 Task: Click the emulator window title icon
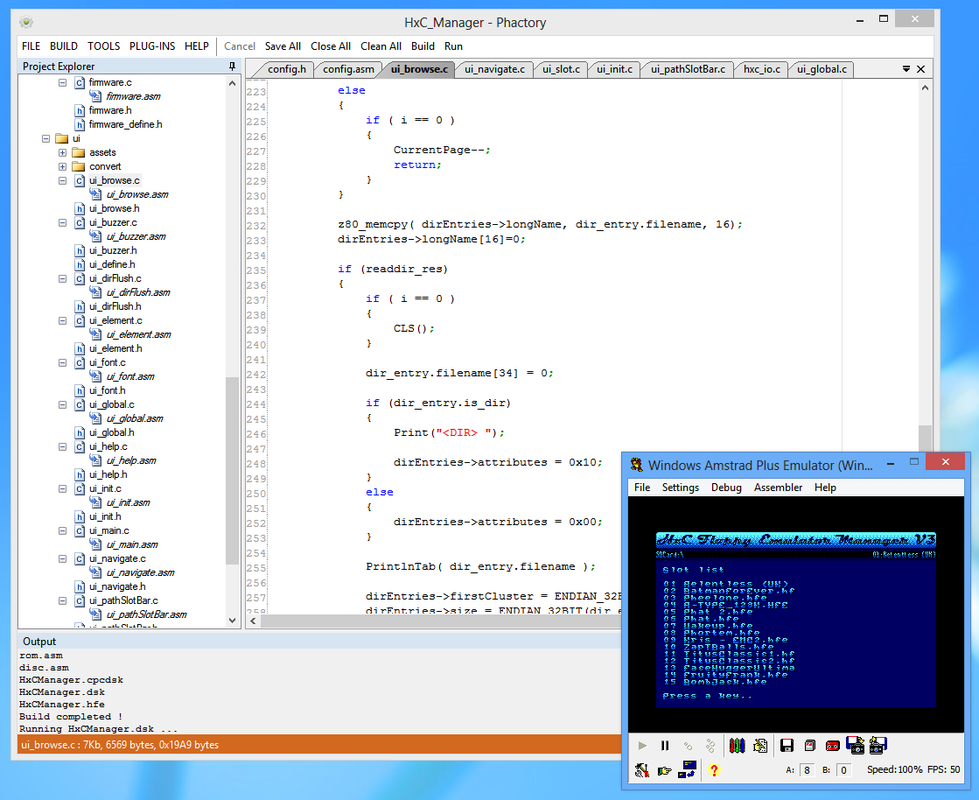point(636,465)
